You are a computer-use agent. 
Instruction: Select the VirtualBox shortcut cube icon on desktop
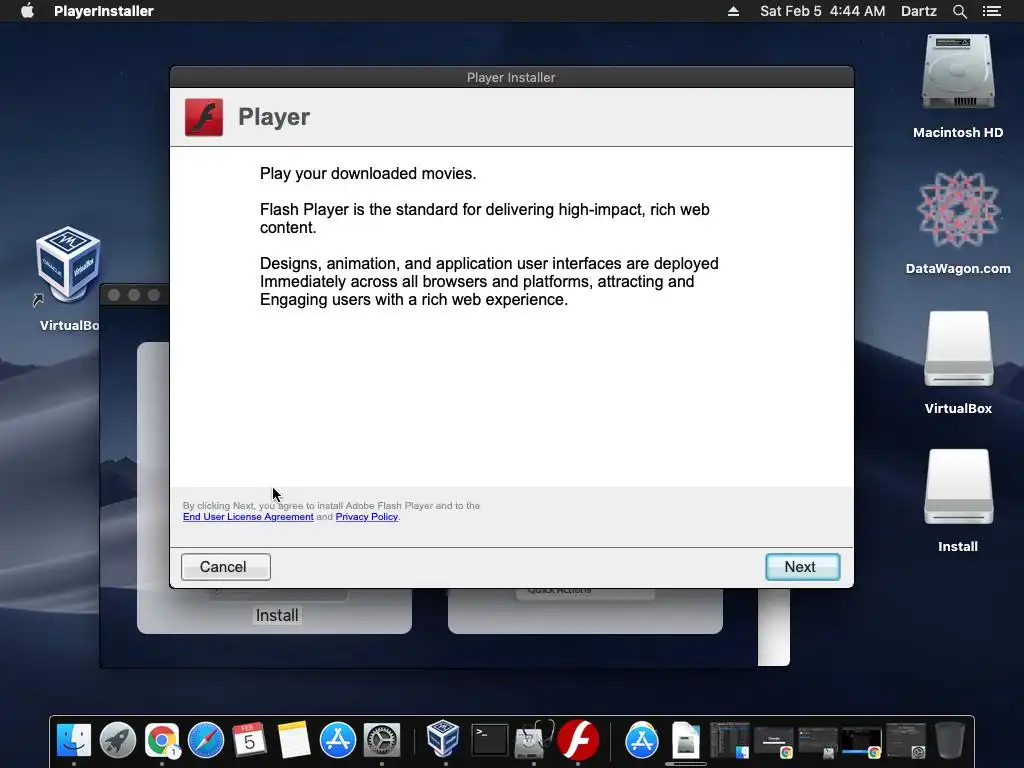coord(68,266)
